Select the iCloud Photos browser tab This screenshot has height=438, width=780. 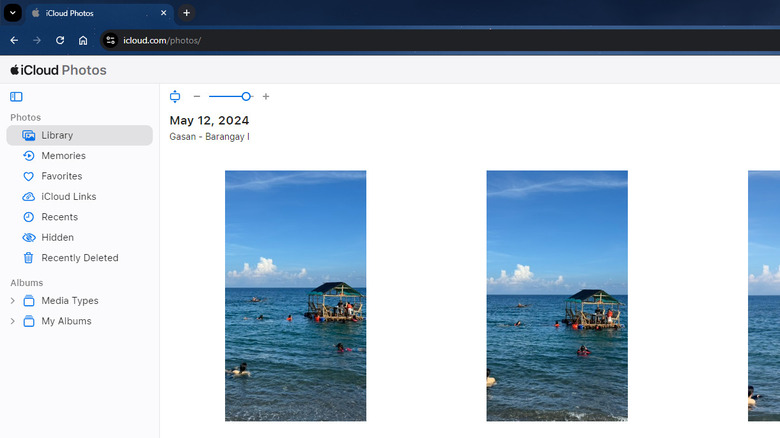pos(90,13)
